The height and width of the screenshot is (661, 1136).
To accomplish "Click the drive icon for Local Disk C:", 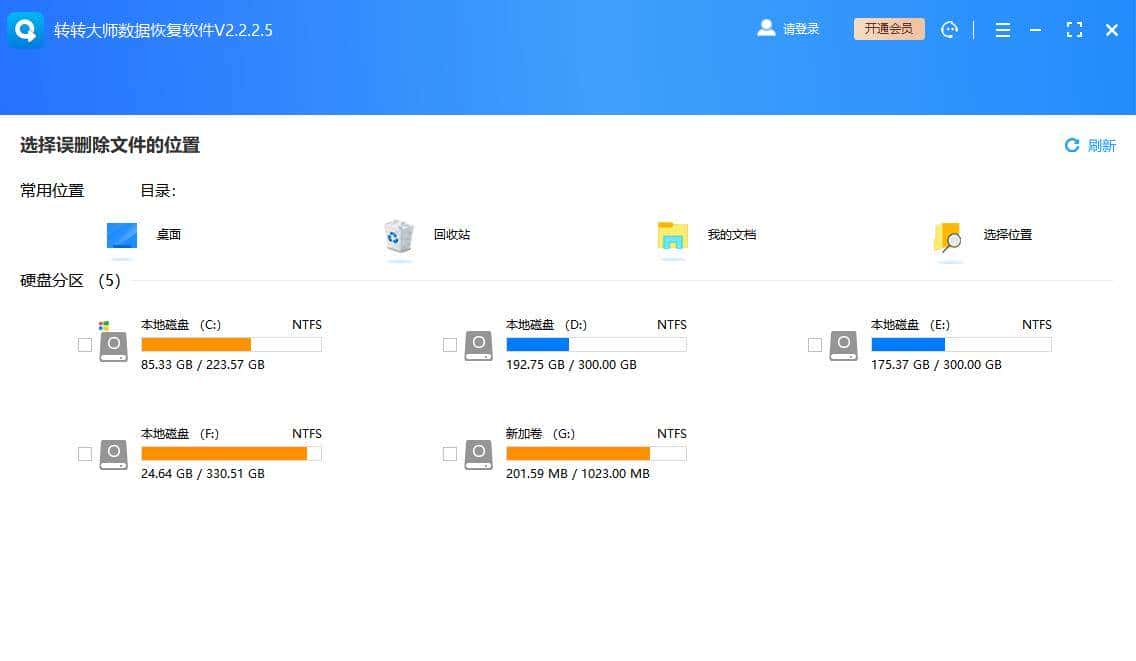I will click(x=112, y=344).
